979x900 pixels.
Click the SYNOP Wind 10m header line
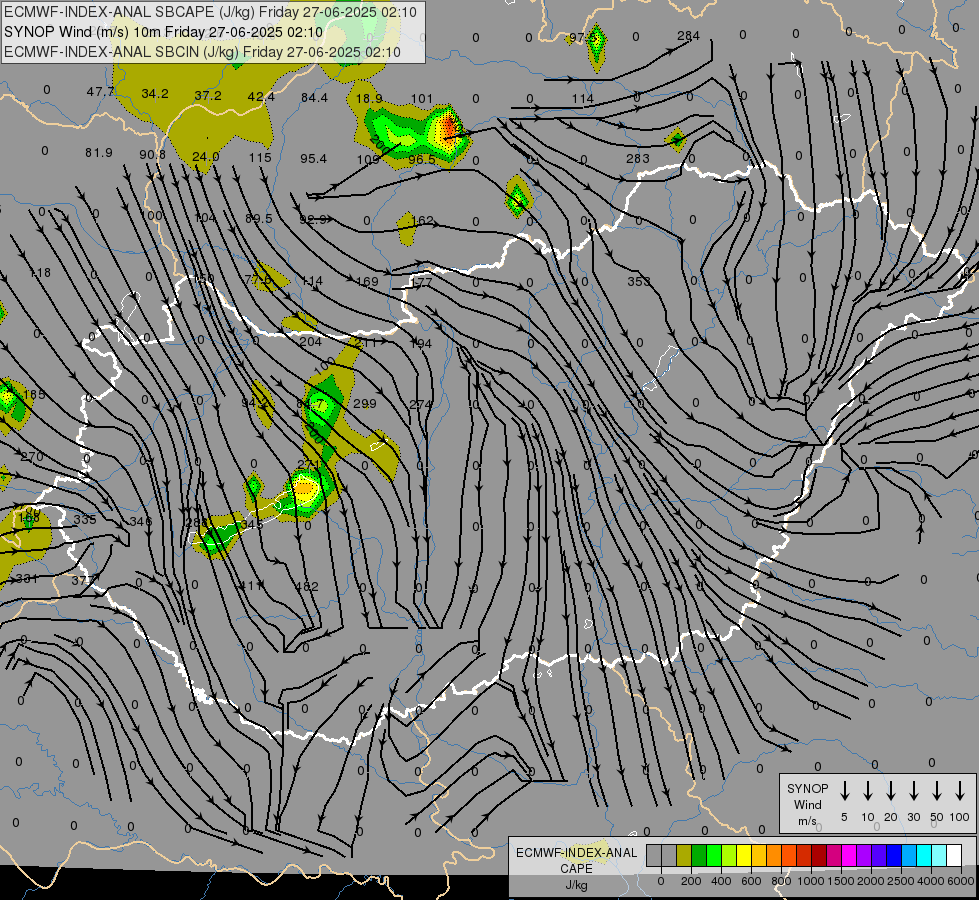[x=163, y=32]
